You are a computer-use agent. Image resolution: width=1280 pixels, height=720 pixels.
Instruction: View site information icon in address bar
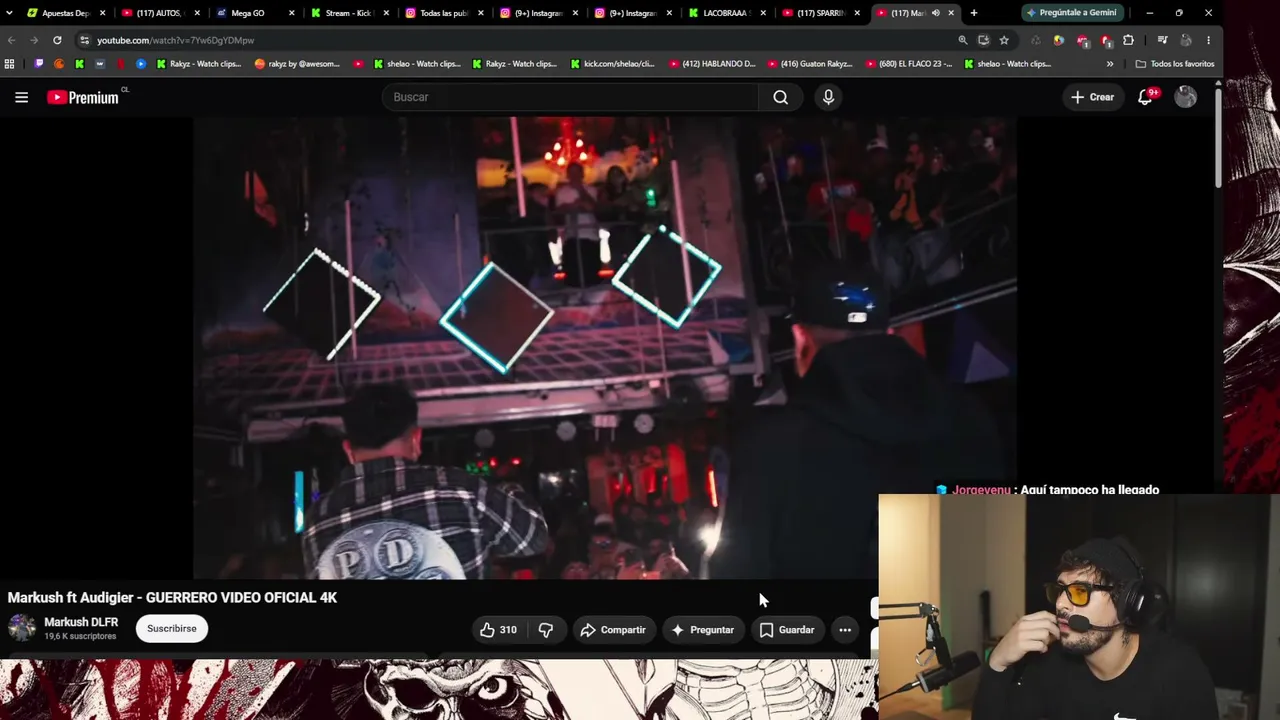point(84,40)
